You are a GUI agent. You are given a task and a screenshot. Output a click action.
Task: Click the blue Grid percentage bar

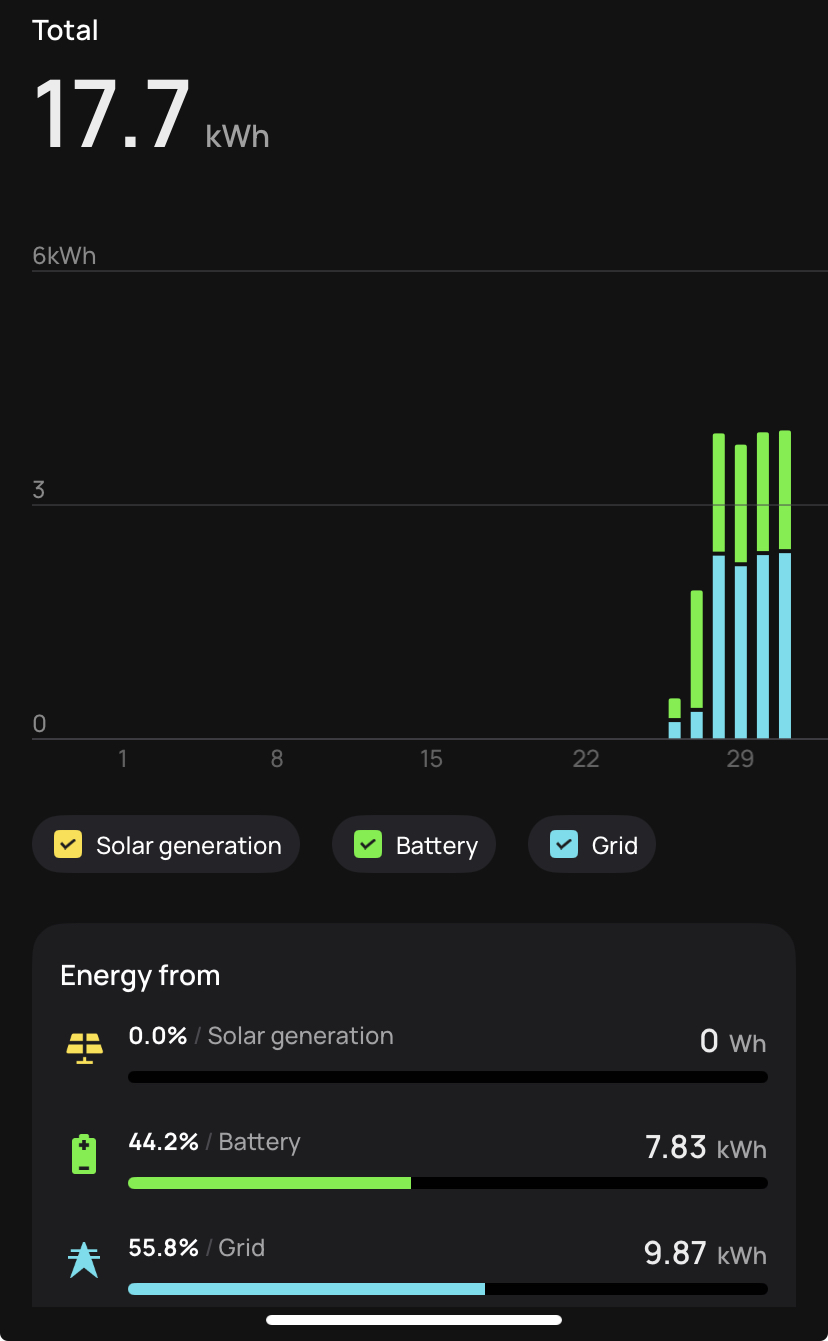tap(306, 1289)
